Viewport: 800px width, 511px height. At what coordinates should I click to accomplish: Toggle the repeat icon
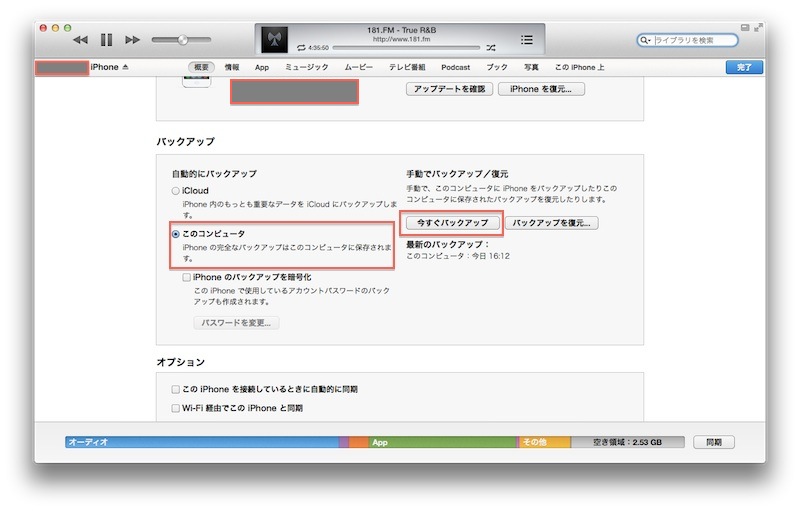[x=301, y=48]
